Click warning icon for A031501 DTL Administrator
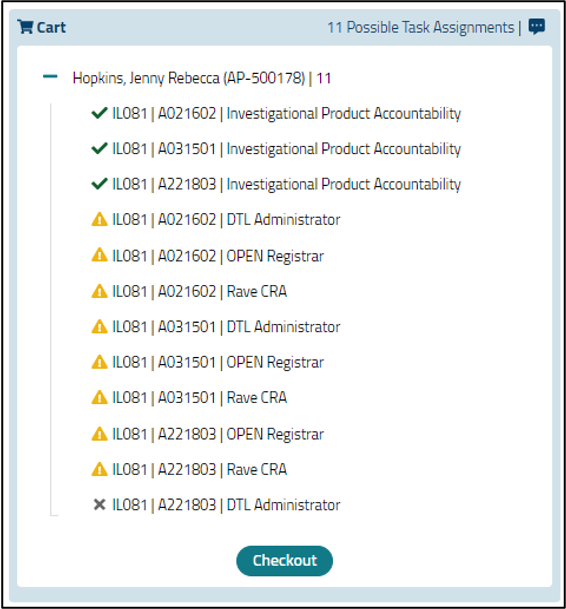This screenshot has width=566, height=609. 99,326
